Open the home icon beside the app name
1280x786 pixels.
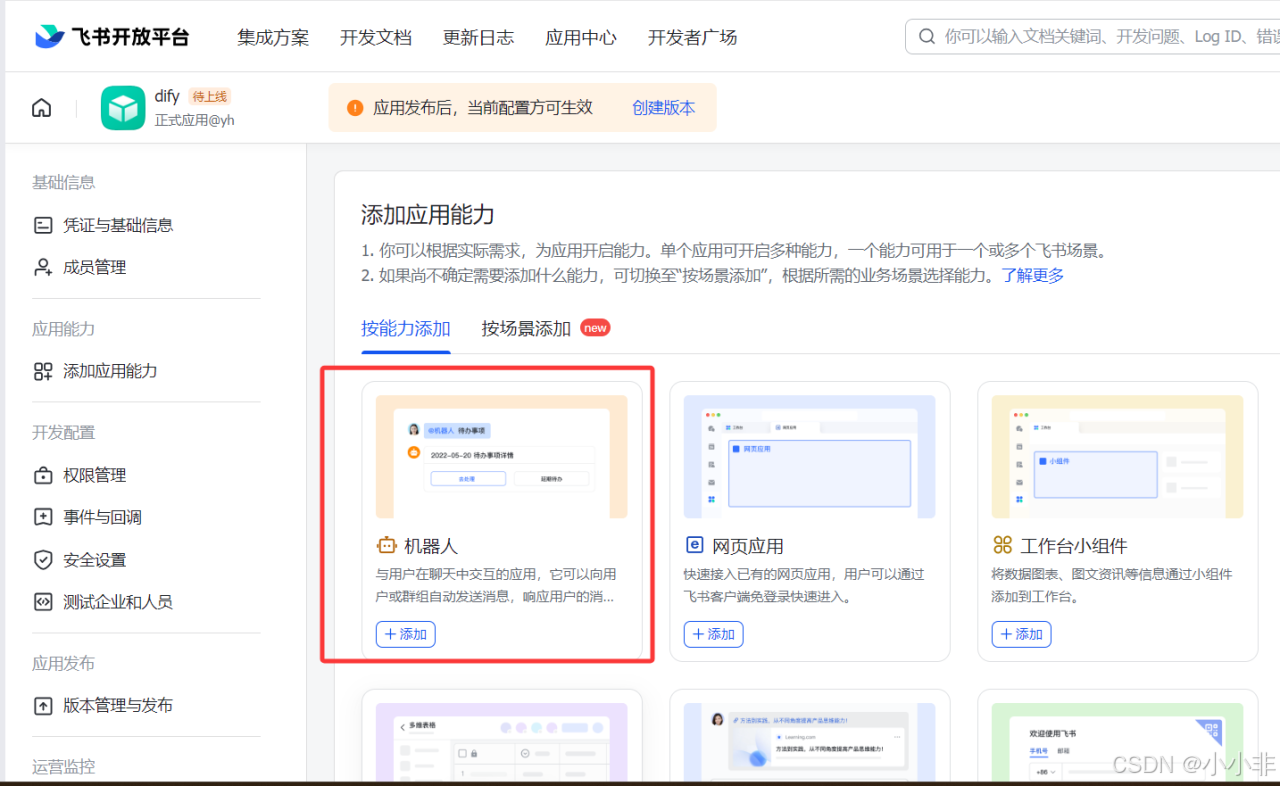pos(41,108)
